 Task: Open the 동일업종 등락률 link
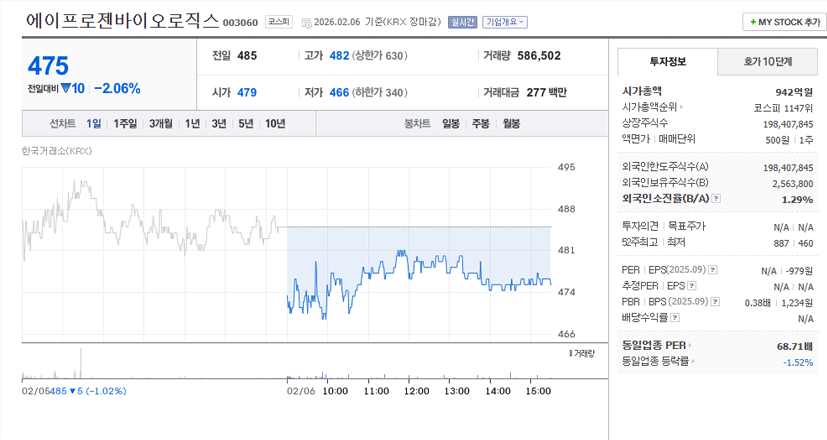pos(658,361)
